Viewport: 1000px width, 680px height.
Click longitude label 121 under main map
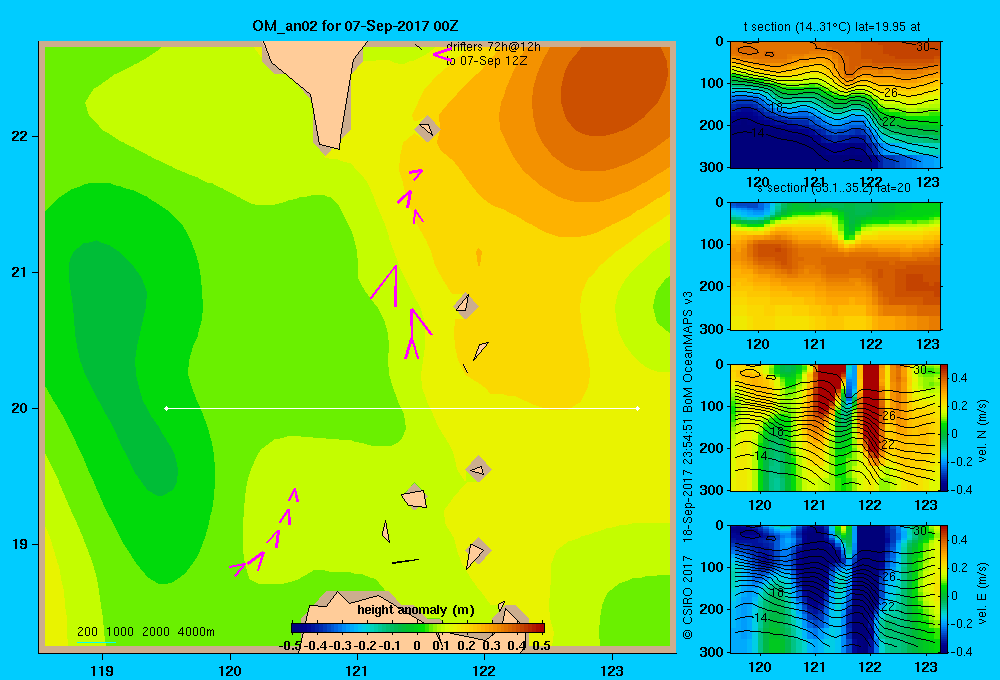pyautogui.click(x=357, y=670)
